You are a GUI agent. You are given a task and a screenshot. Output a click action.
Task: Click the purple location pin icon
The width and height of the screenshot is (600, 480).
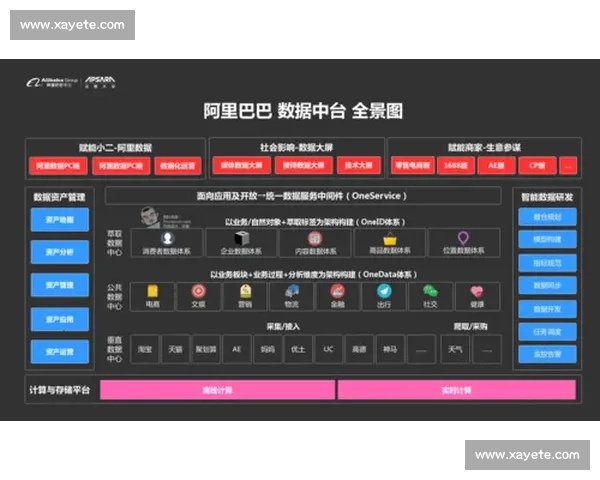pos(463,238)
